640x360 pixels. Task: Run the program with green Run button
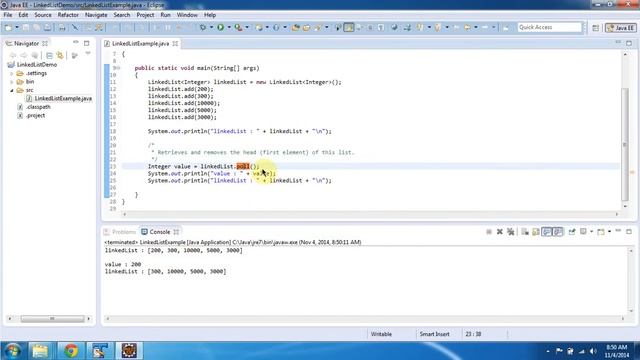pyautogui.click(x=220, y=27)
